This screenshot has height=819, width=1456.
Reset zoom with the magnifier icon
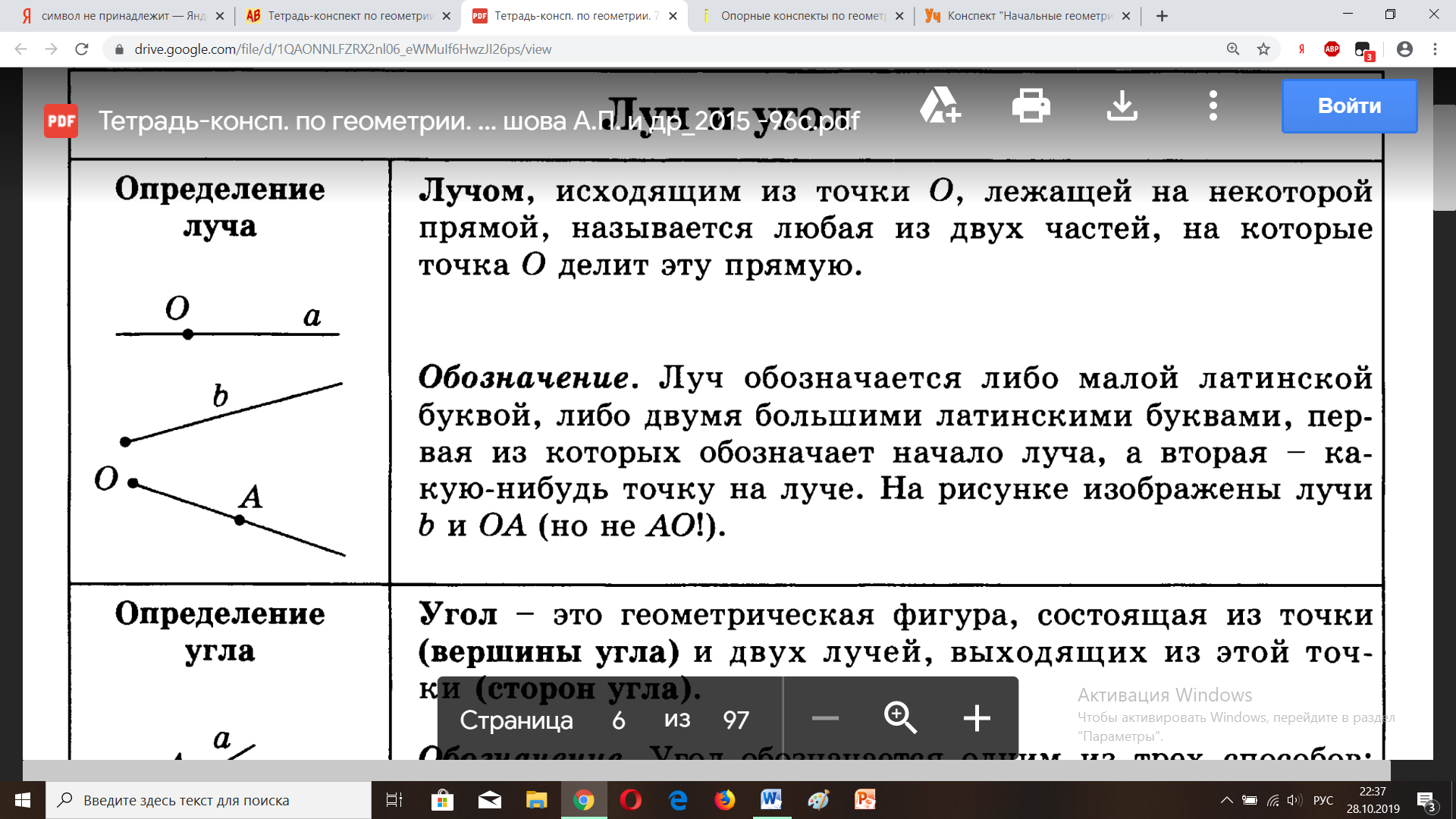pyautogui.click(x=900, y=718)
